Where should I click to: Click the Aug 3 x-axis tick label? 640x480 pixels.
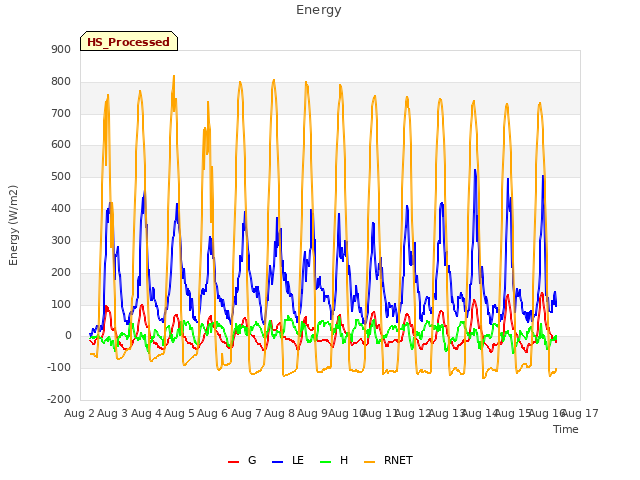point(113,413)
